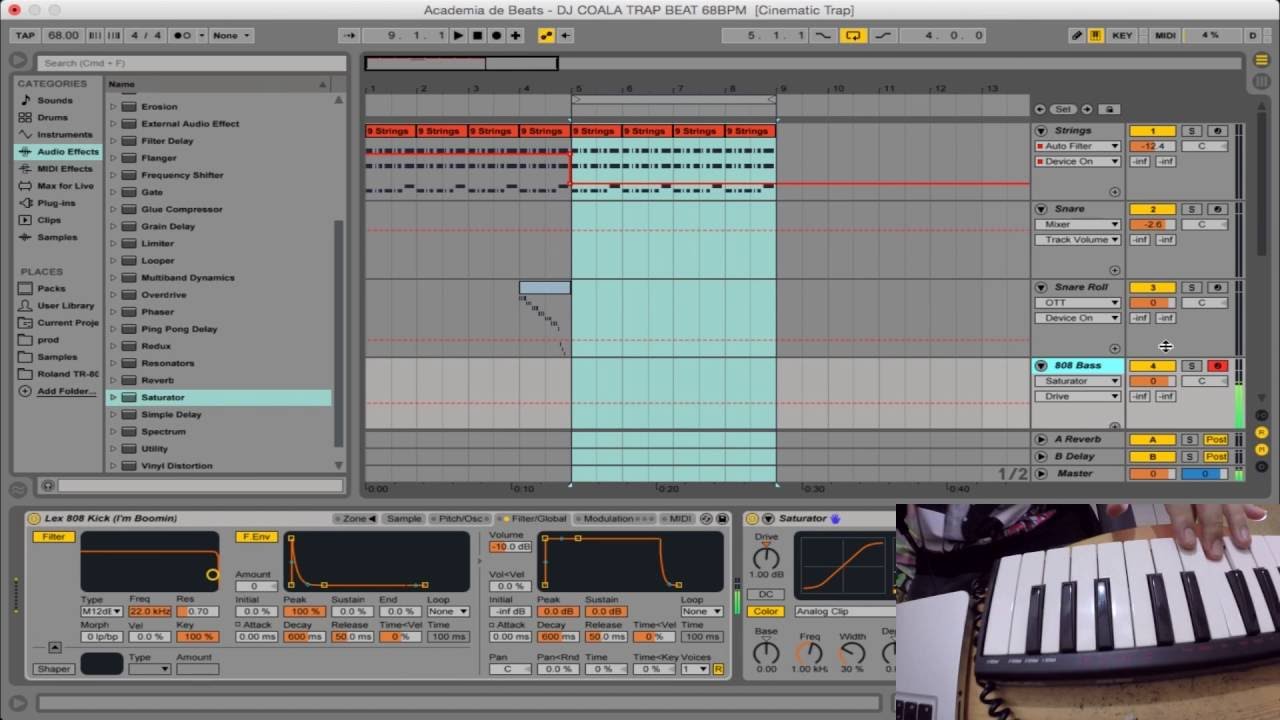Viewport: 1280px width, 720px height.
Task: Arm the Snare Roll track for recording
Action: pos(1217,288)
